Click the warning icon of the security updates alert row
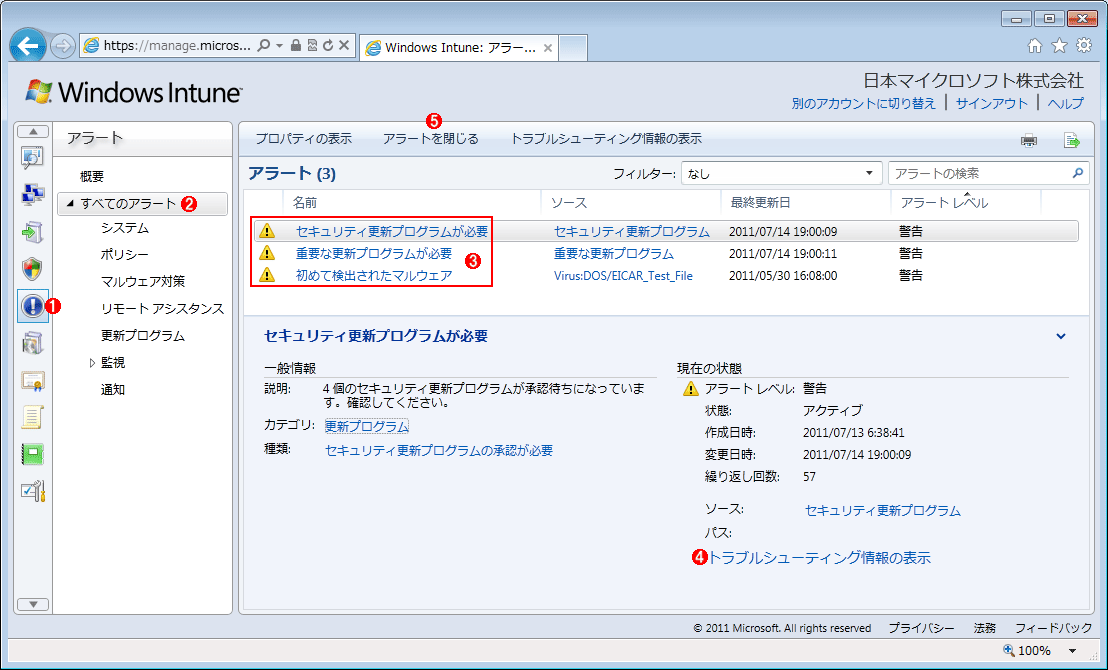Viewport: 1108px width, 670px height. [266, 231]
